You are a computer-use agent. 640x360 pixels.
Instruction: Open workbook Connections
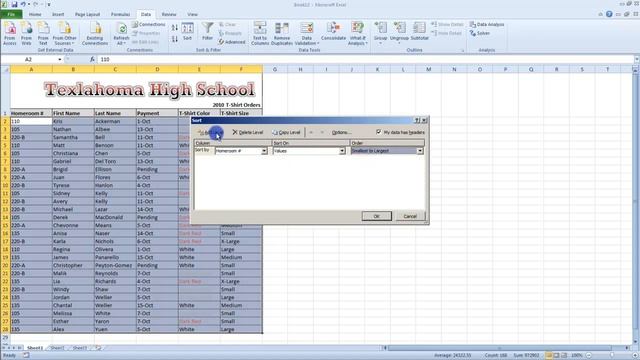149,24
